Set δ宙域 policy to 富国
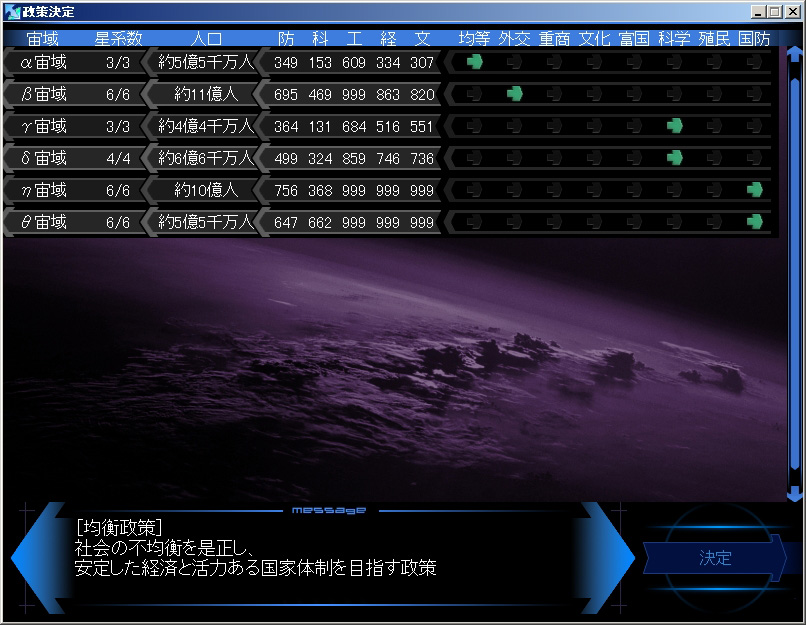The width and height of the screenshot is (806, 625). 634,158
